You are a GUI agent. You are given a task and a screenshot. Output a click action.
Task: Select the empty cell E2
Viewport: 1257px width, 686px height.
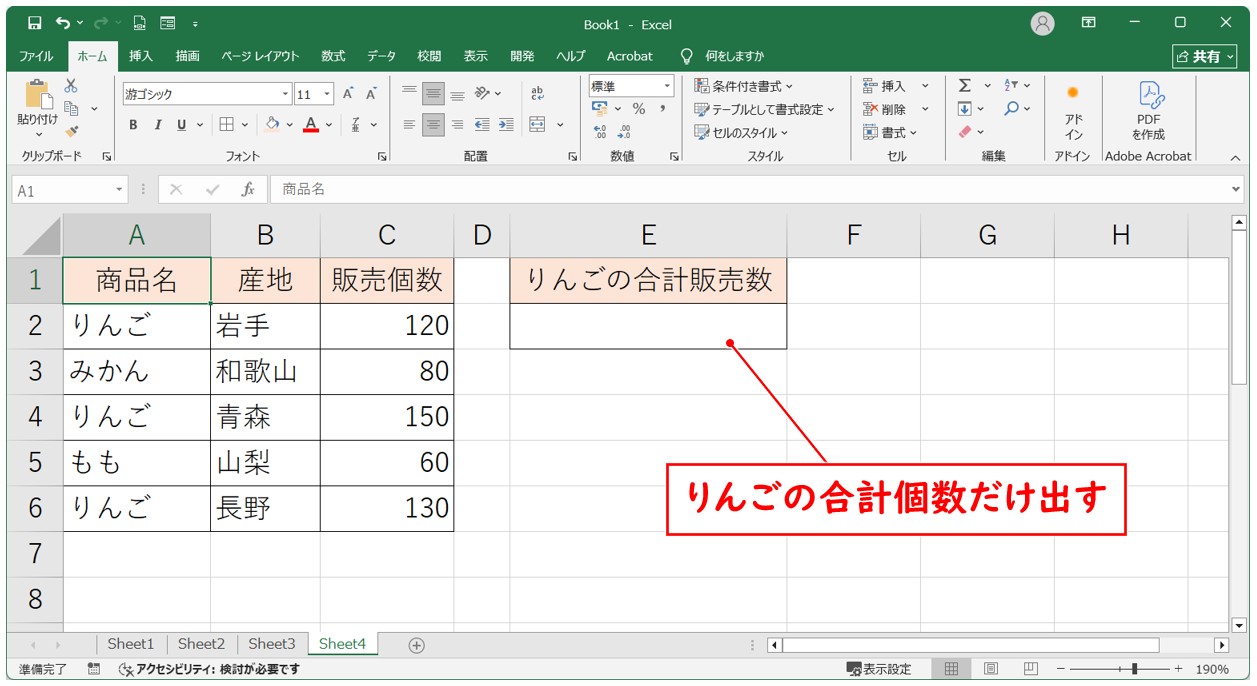647,326
